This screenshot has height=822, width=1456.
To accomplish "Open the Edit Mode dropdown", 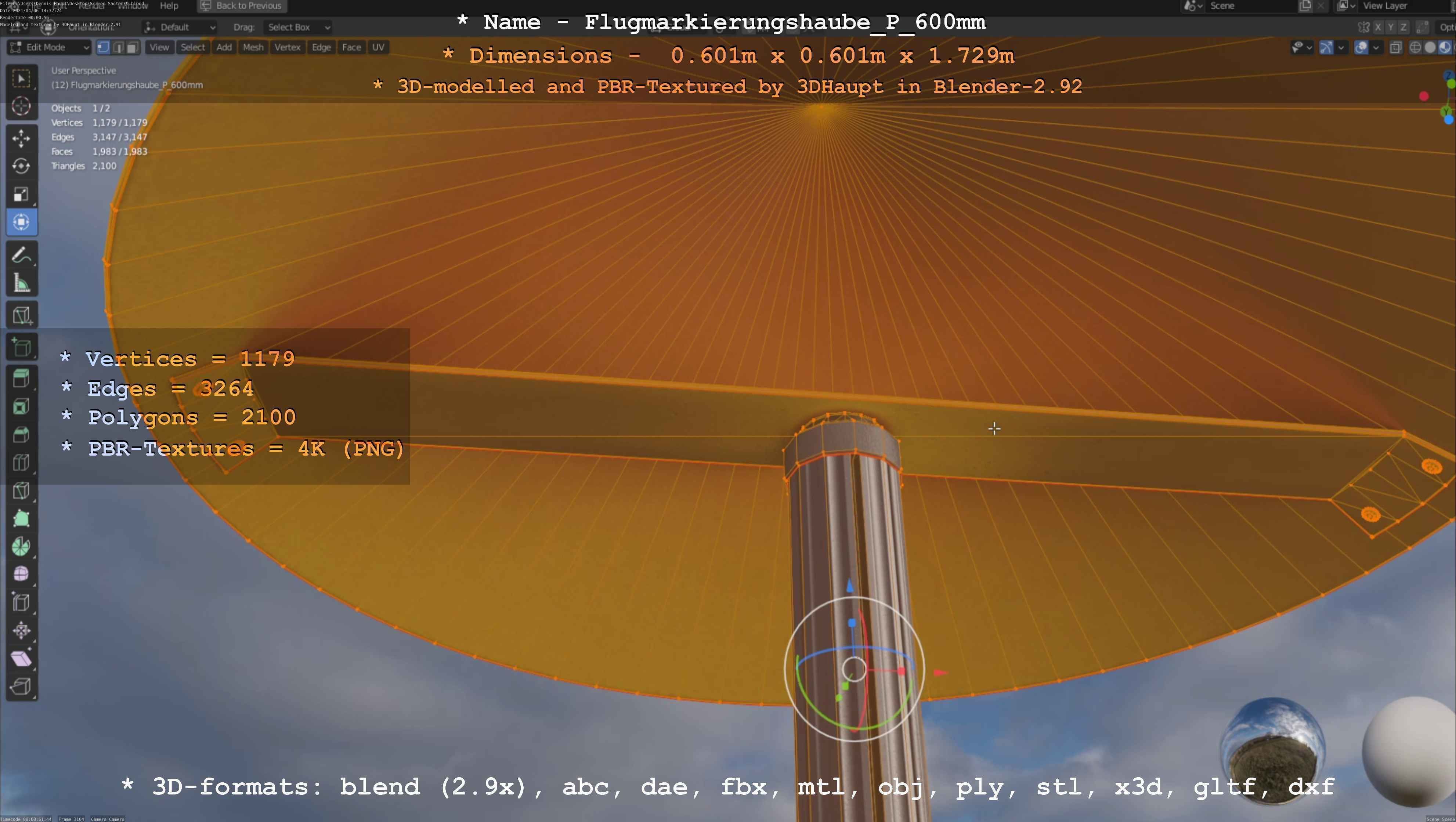I will (x=49, y=47).
